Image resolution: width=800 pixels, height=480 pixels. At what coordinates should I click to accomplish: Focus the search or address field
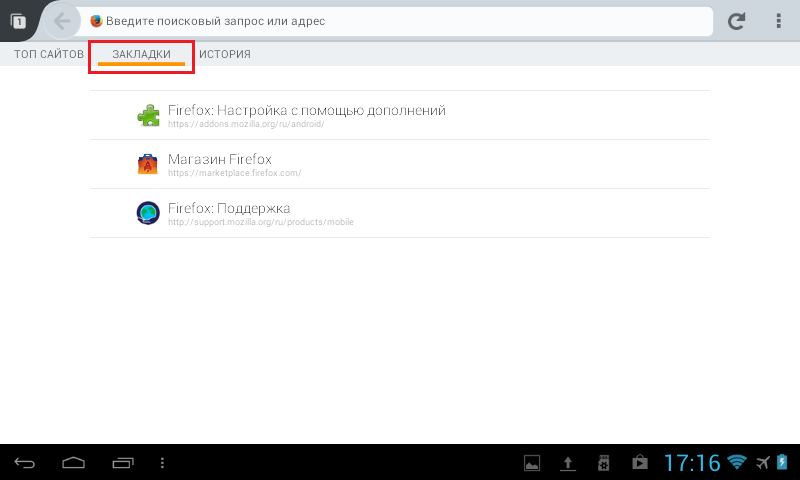[x=395, y=21]
